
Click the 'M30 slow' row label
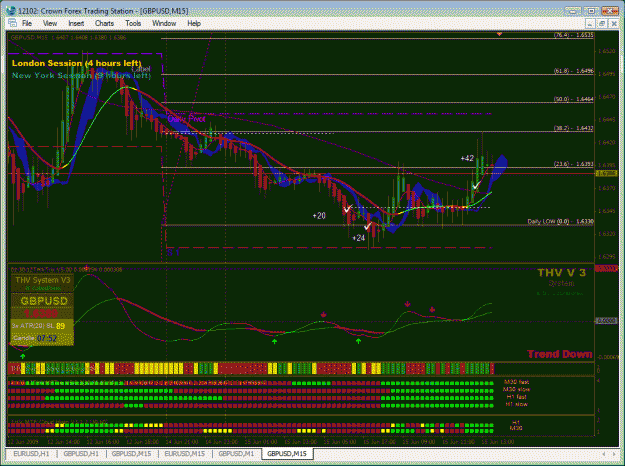516,389
